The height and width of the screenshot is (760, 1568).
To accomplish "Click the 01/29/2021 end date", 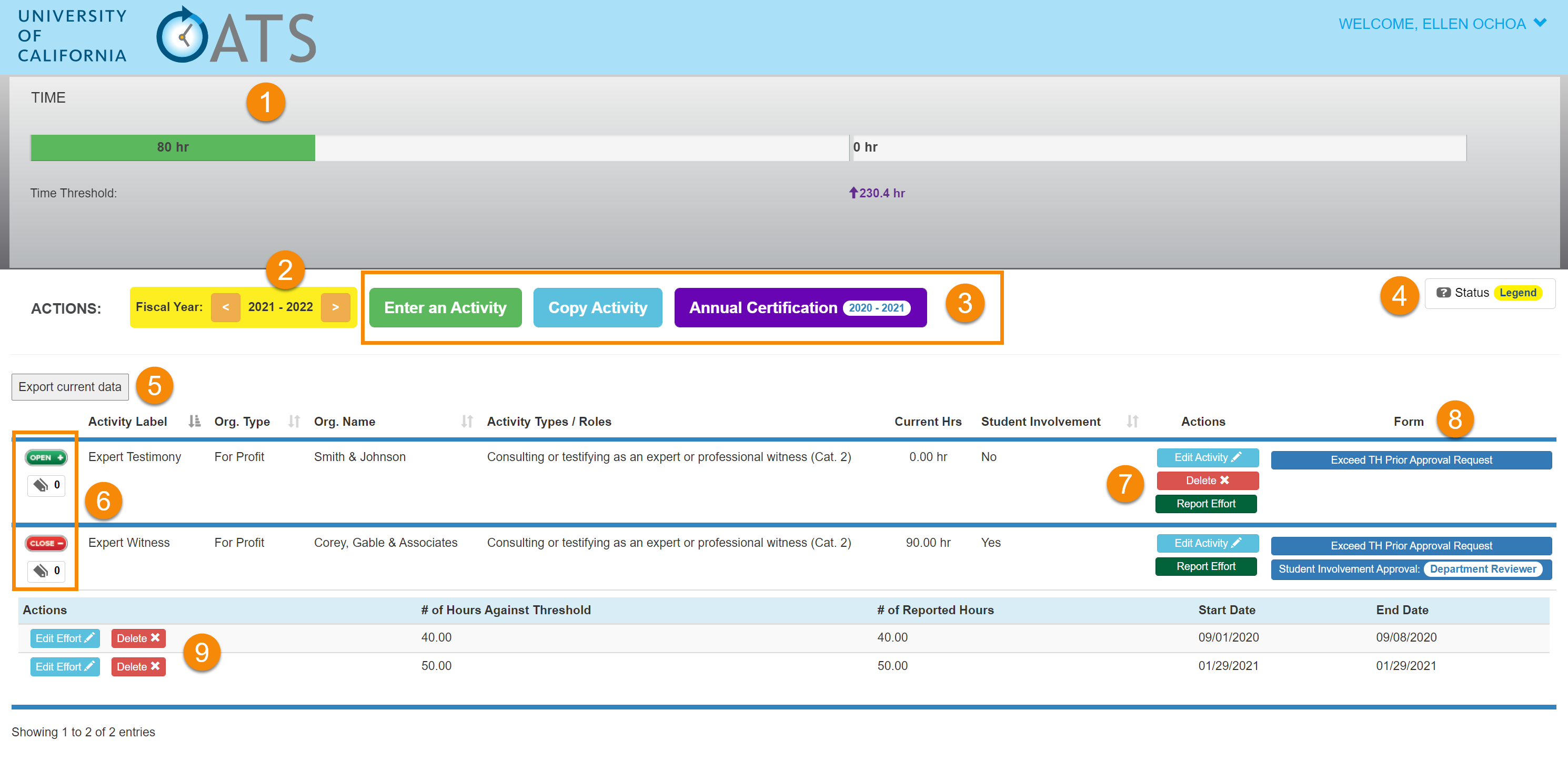I will coord(1406,666).
